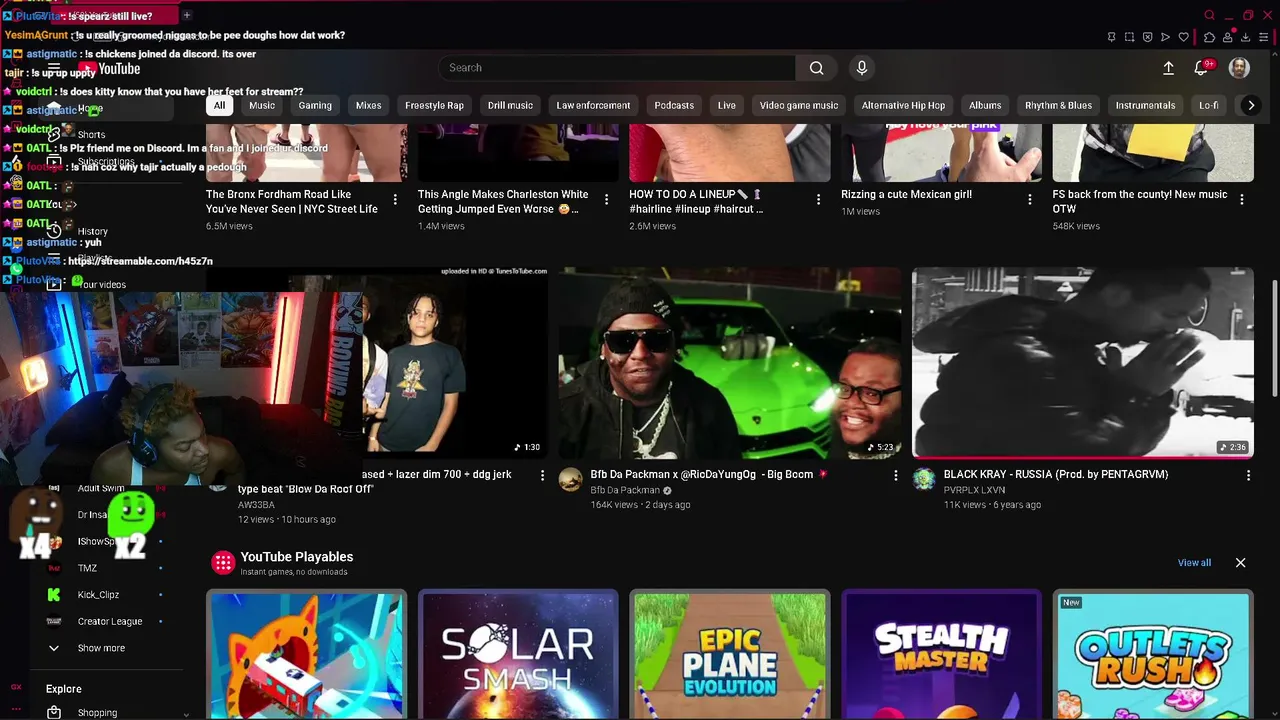Select the Freestyle Rap filter chip
Screen dimensions: 1280x720
coord(434,105)
